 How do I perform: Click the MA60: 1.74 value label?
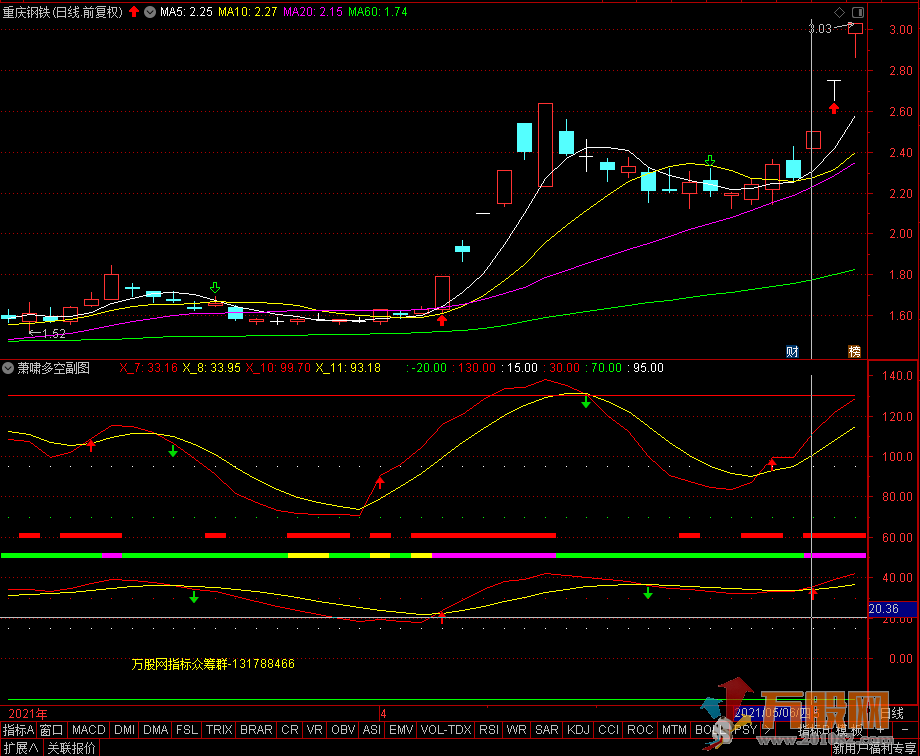pyautogui.click(x=378, y=12)
